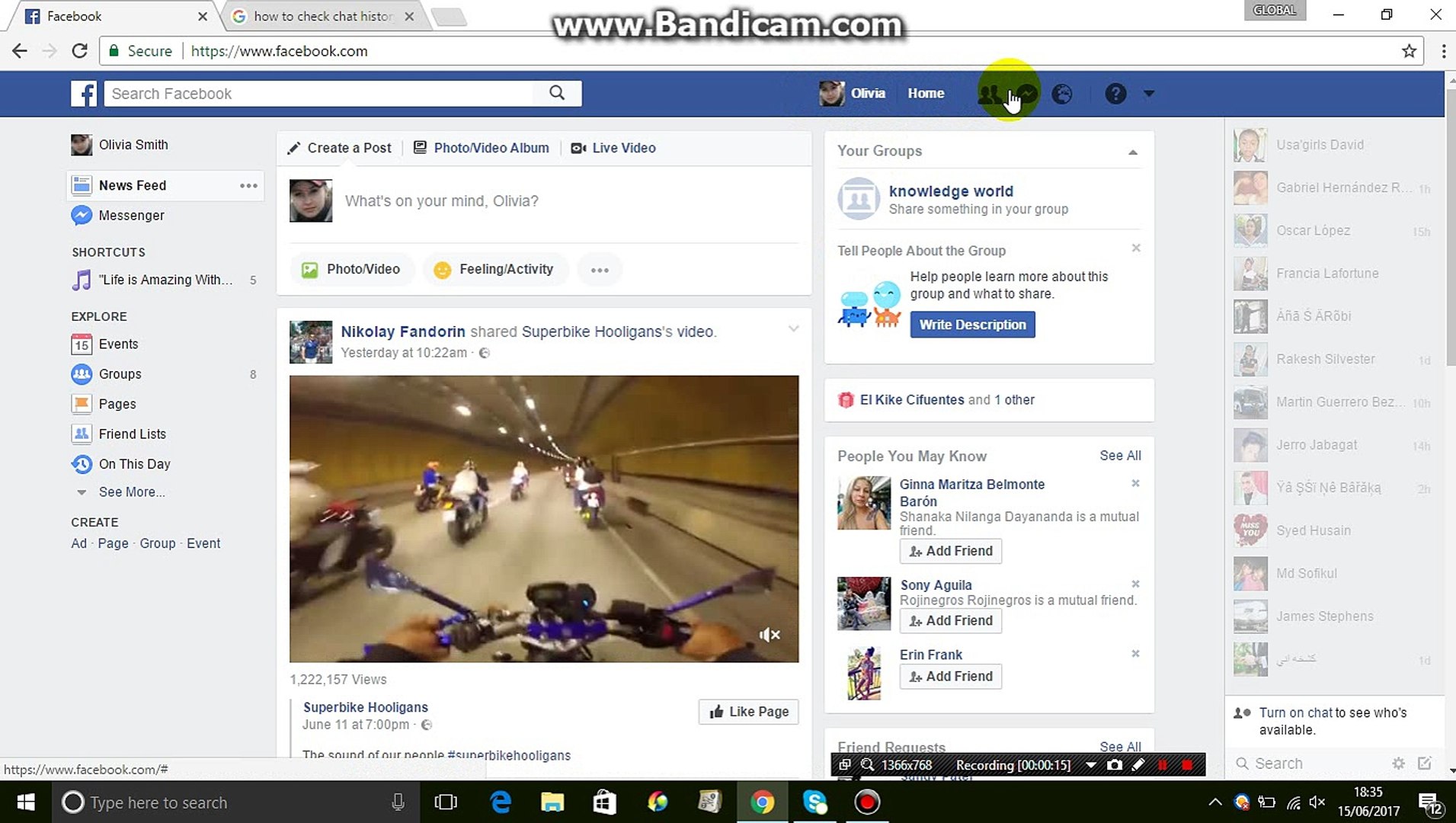Click the Bandicam camera capture icon

coord(1115,764)
